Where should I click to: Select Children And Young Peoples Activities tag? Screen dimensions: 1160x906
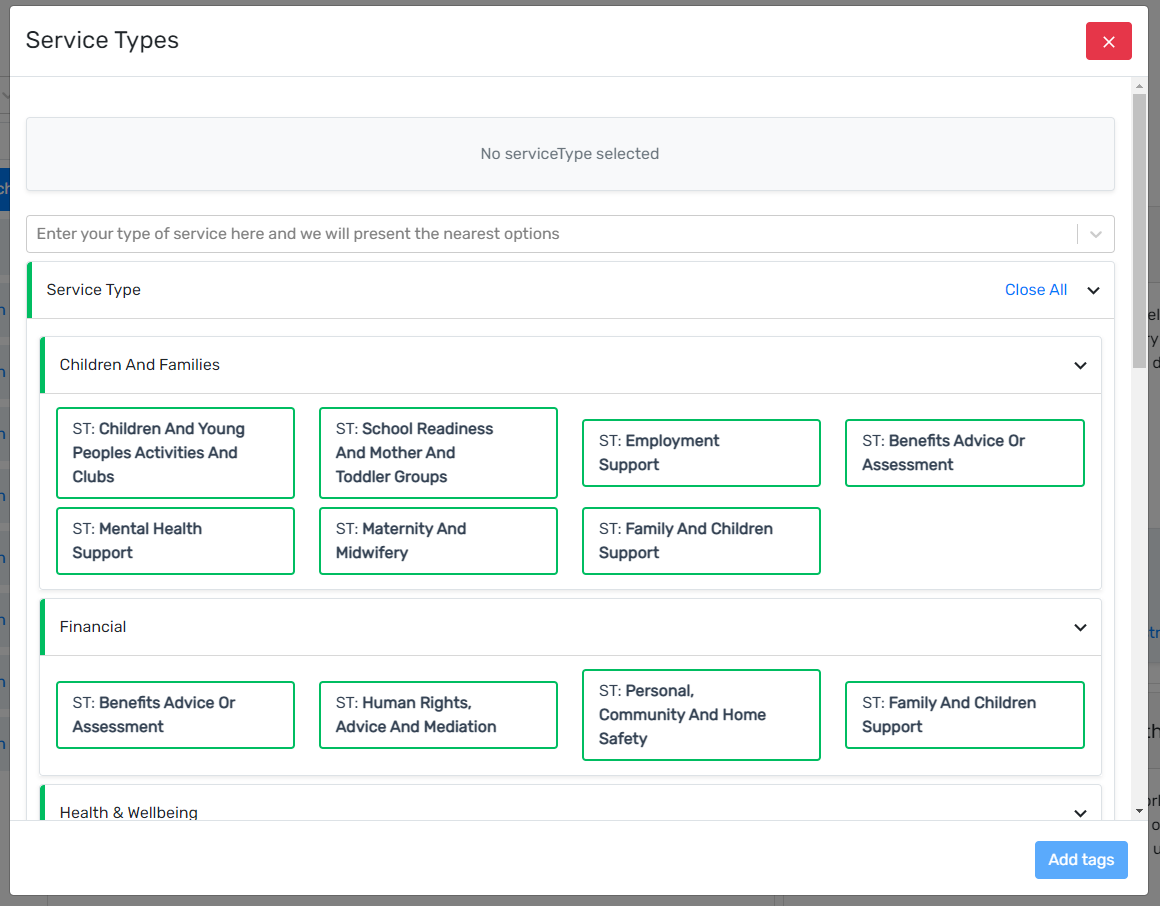[x=175, y=453]
